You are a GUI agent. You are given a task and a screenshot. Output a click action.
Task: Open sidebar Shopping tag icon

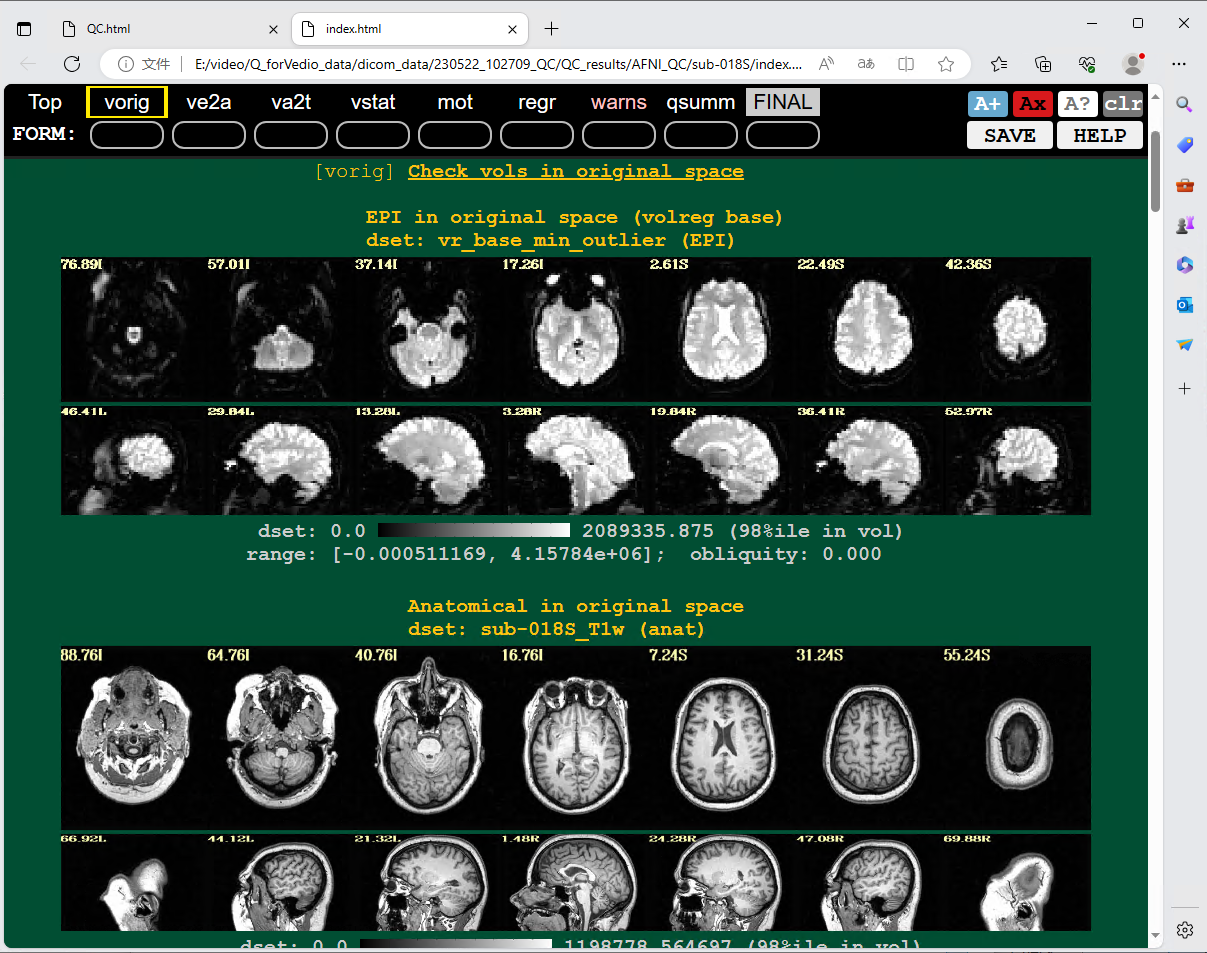click(x=1185, y=145)
